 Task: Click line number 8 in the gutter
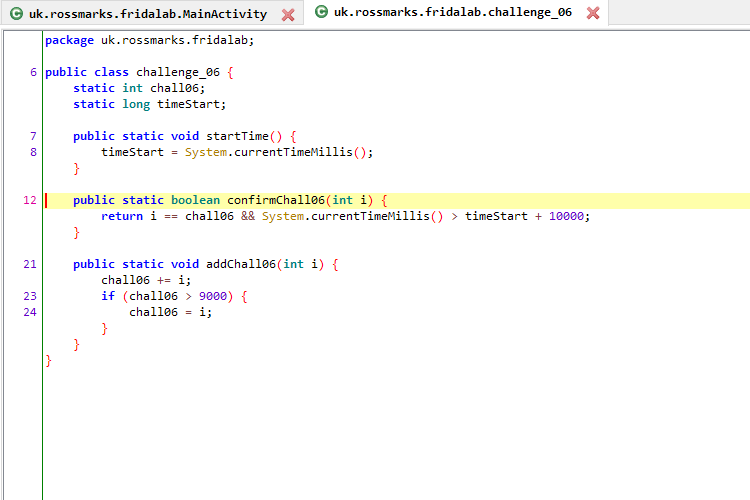click(33, 152)
